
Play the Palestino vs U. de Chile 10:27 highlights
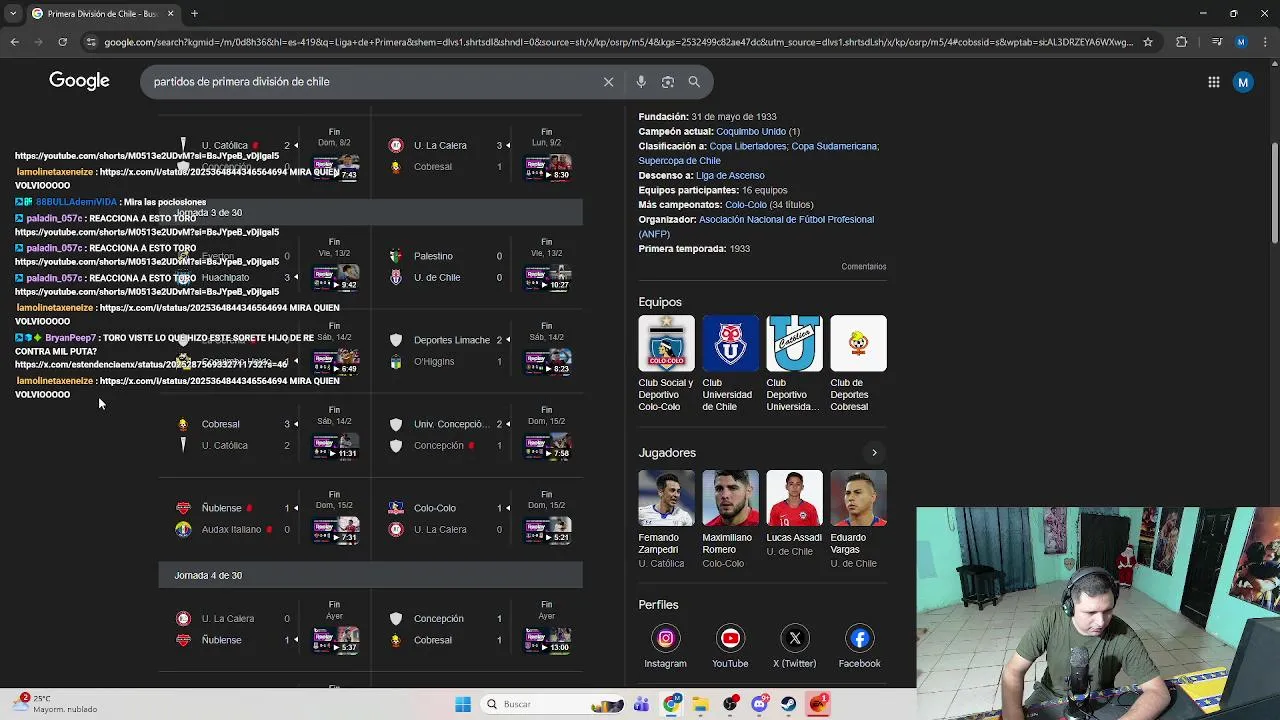(547, 277)
